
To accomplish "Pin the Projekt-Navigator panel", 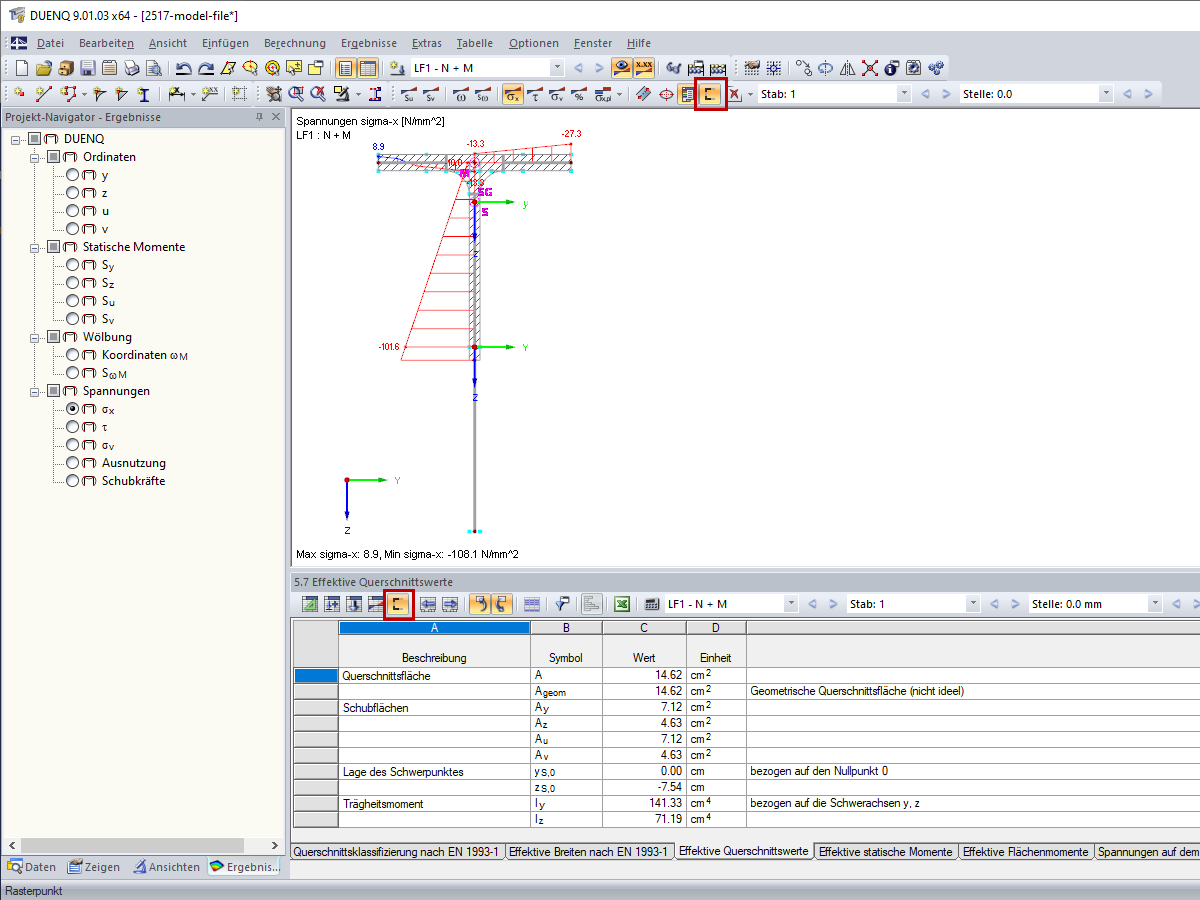I will coord(260,117).
